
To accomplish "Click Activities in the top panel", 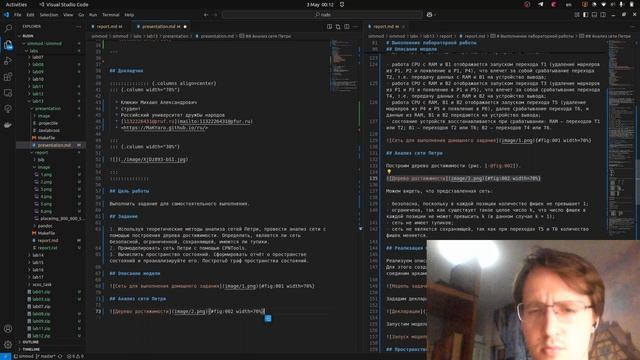I will 16,4.
